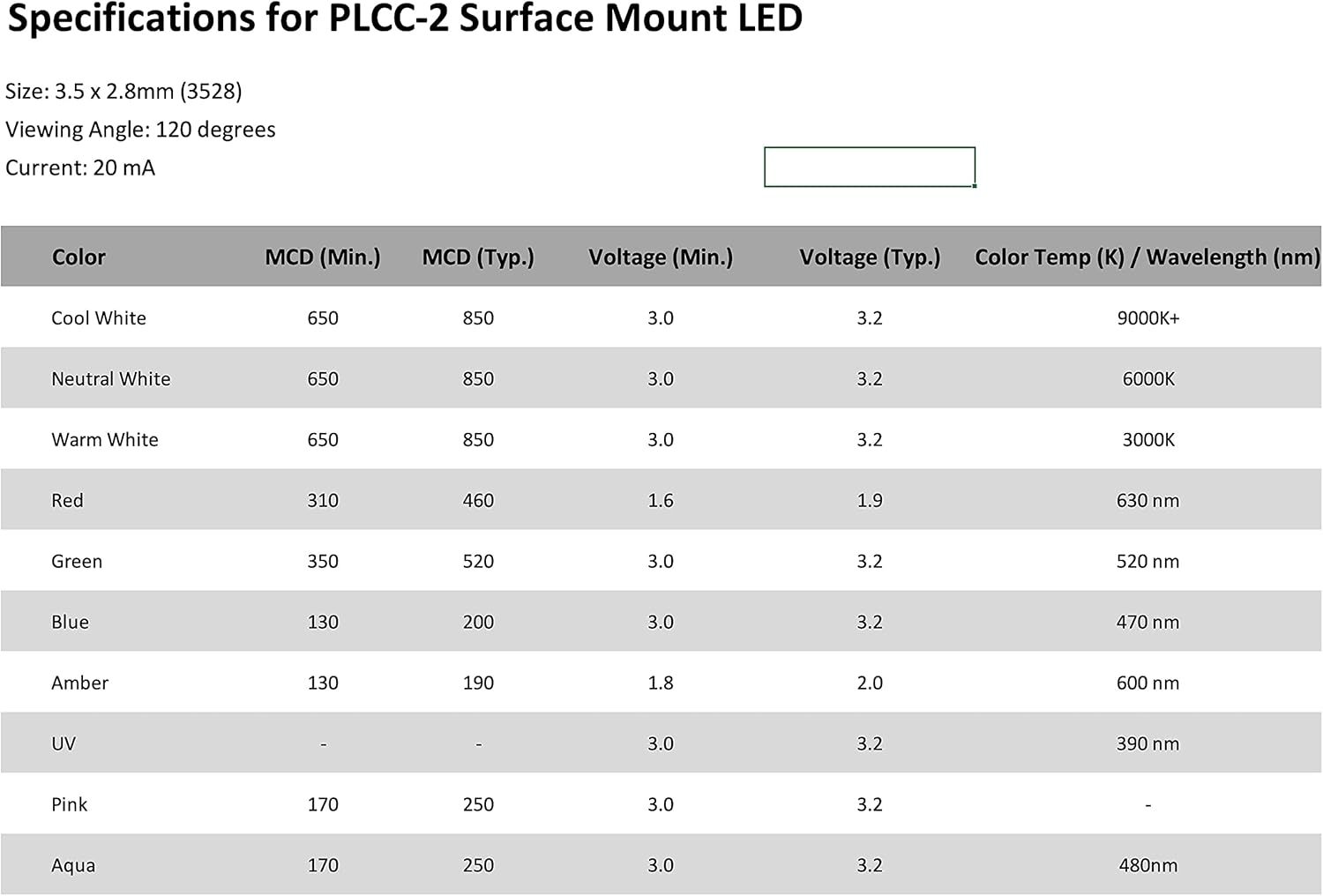Image resolution: width=1323 pixels, height=896 pixels.
Task: Click the Green row label
Action: coord(77,561)
